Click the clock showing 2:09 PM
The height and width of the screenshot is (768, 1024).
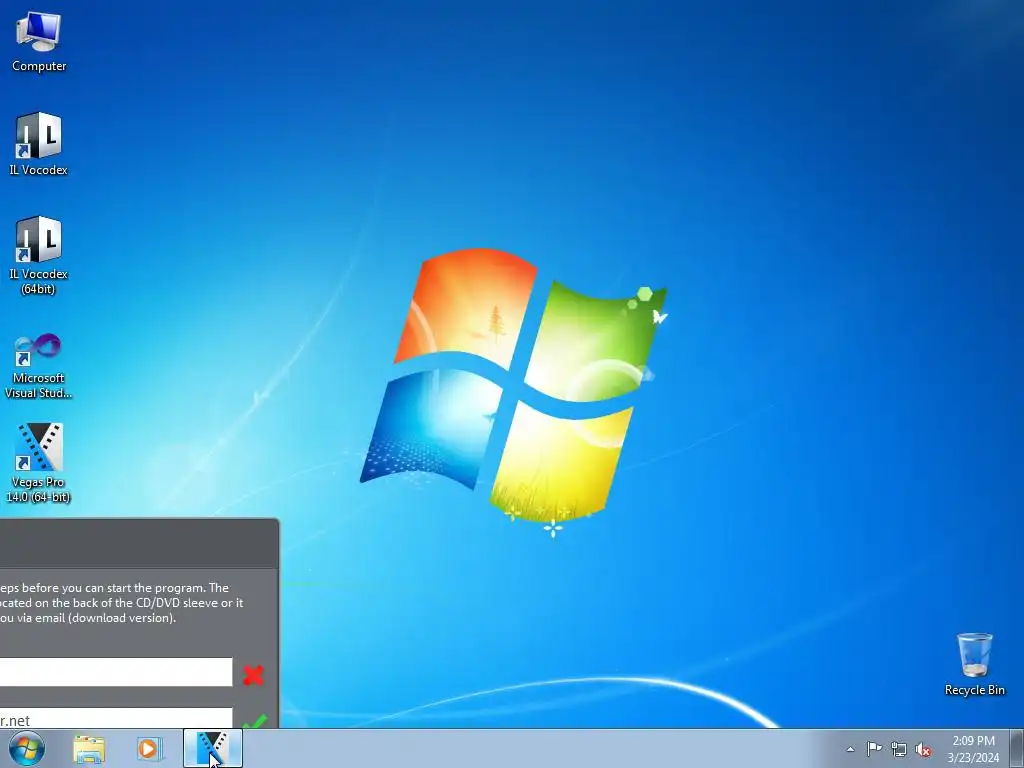point(973,741)
